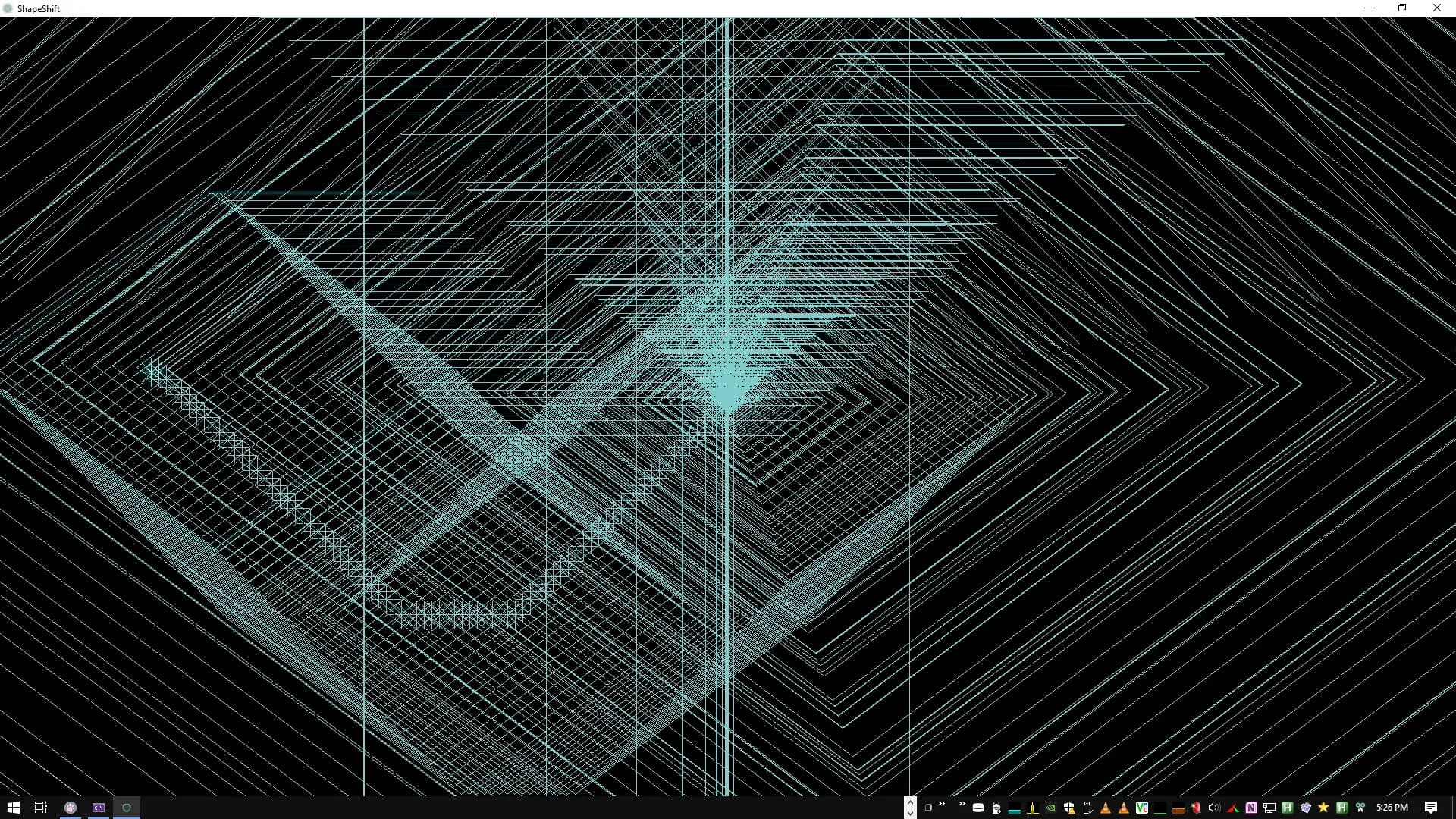Click the yellow star tray icon

(x=1323, y=808)
